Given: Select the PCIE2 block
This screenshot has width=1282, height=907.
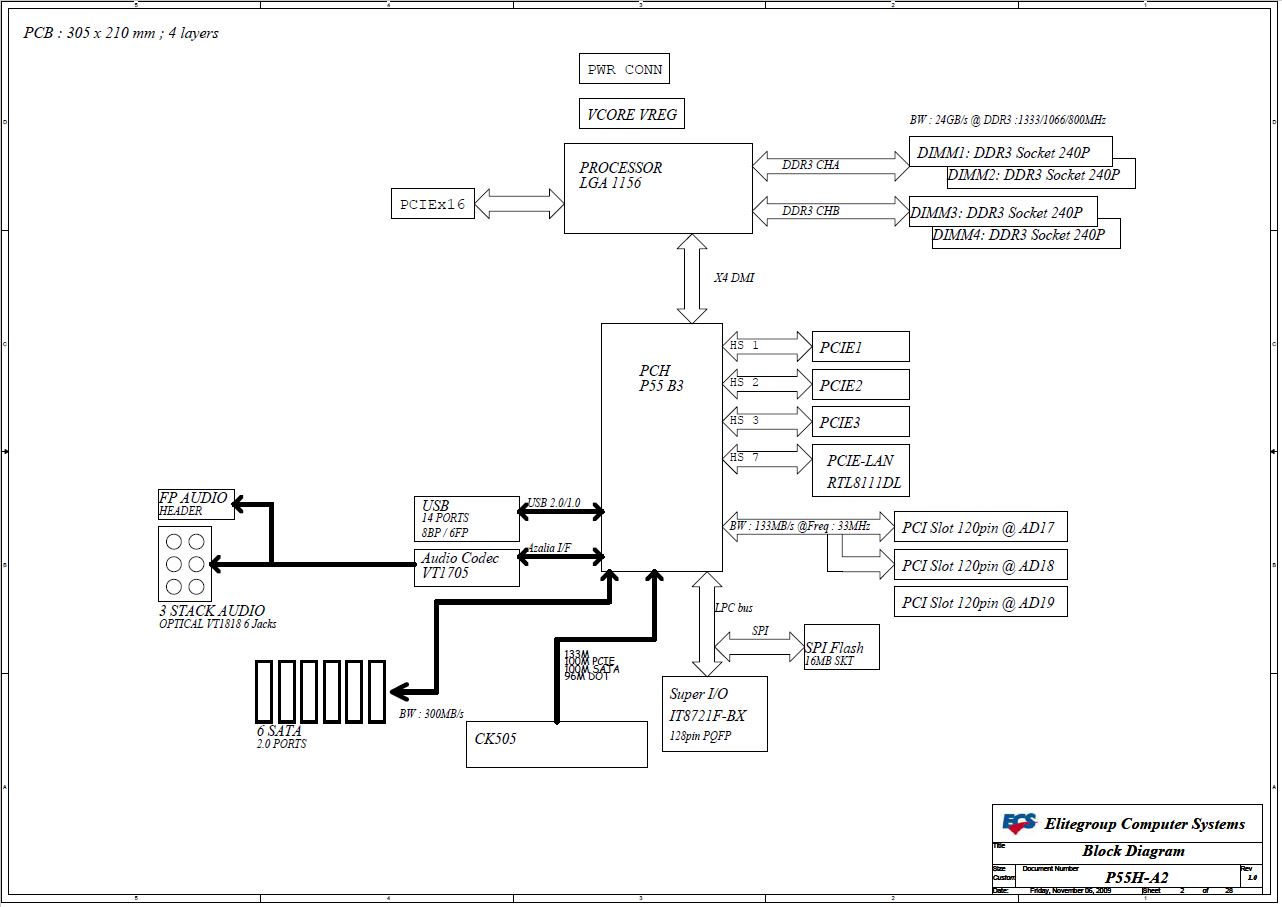Looking at the screenshot, I should (x=861, y=385).
